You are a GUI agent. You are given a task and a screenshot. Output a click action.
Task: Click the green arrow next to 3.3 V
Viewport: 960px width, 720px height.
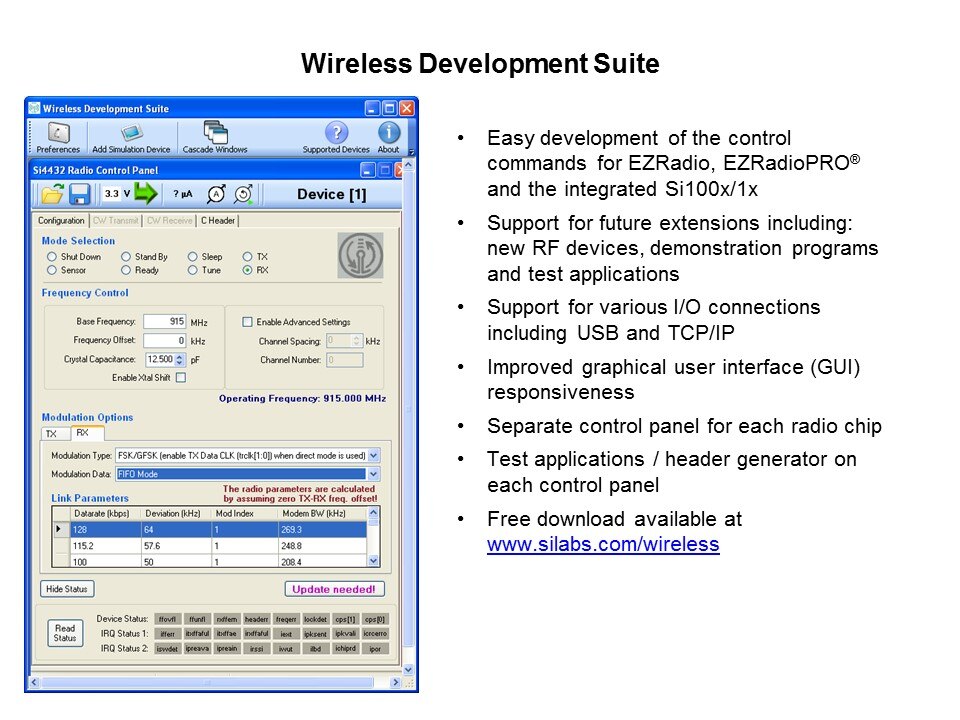147,194
